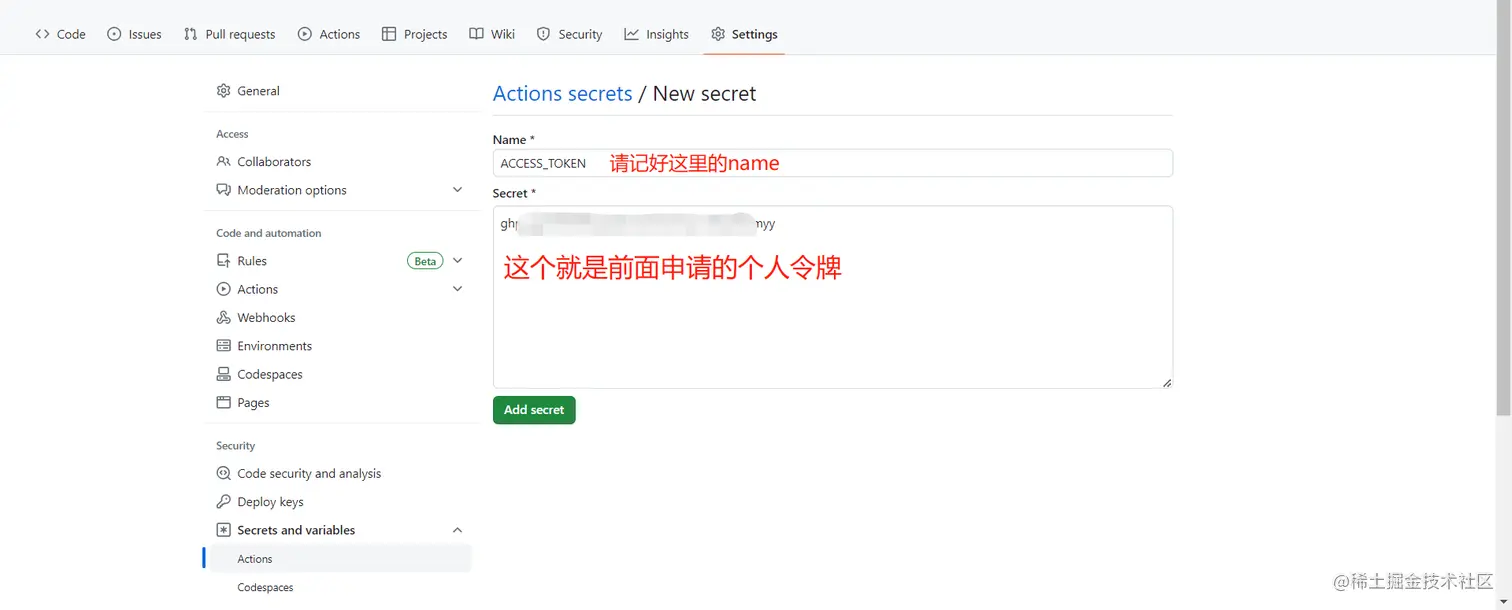Click the Rules icon in the sidebar
This screenshot has height=610, width=1512.
[x=223, y=261]
